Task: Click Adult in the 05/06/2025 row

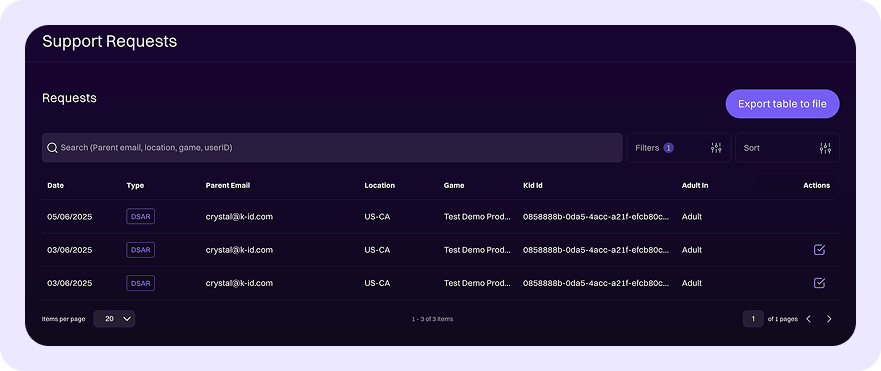Action: 692,216
